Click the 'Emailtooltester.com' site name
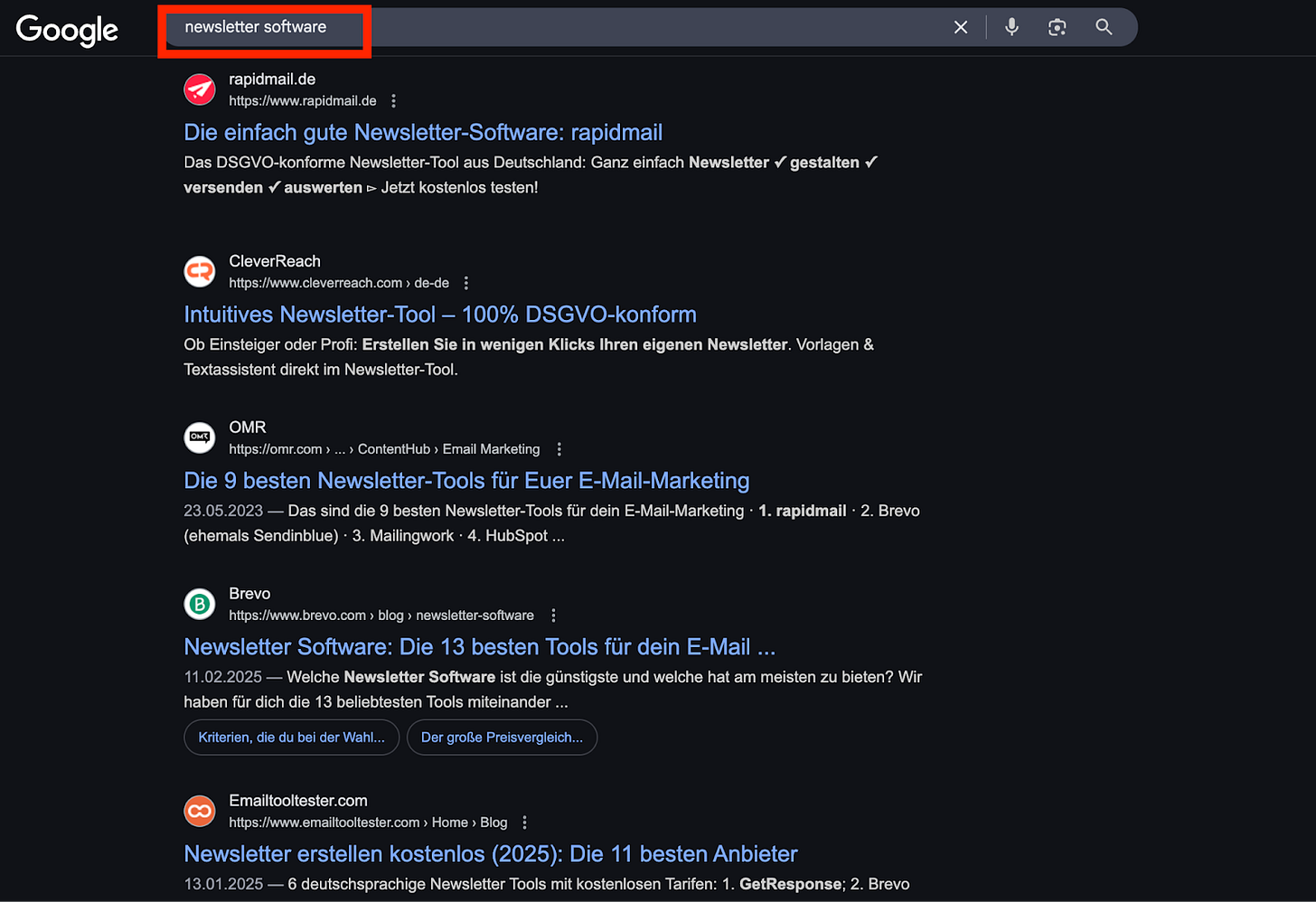 point(298,801)
